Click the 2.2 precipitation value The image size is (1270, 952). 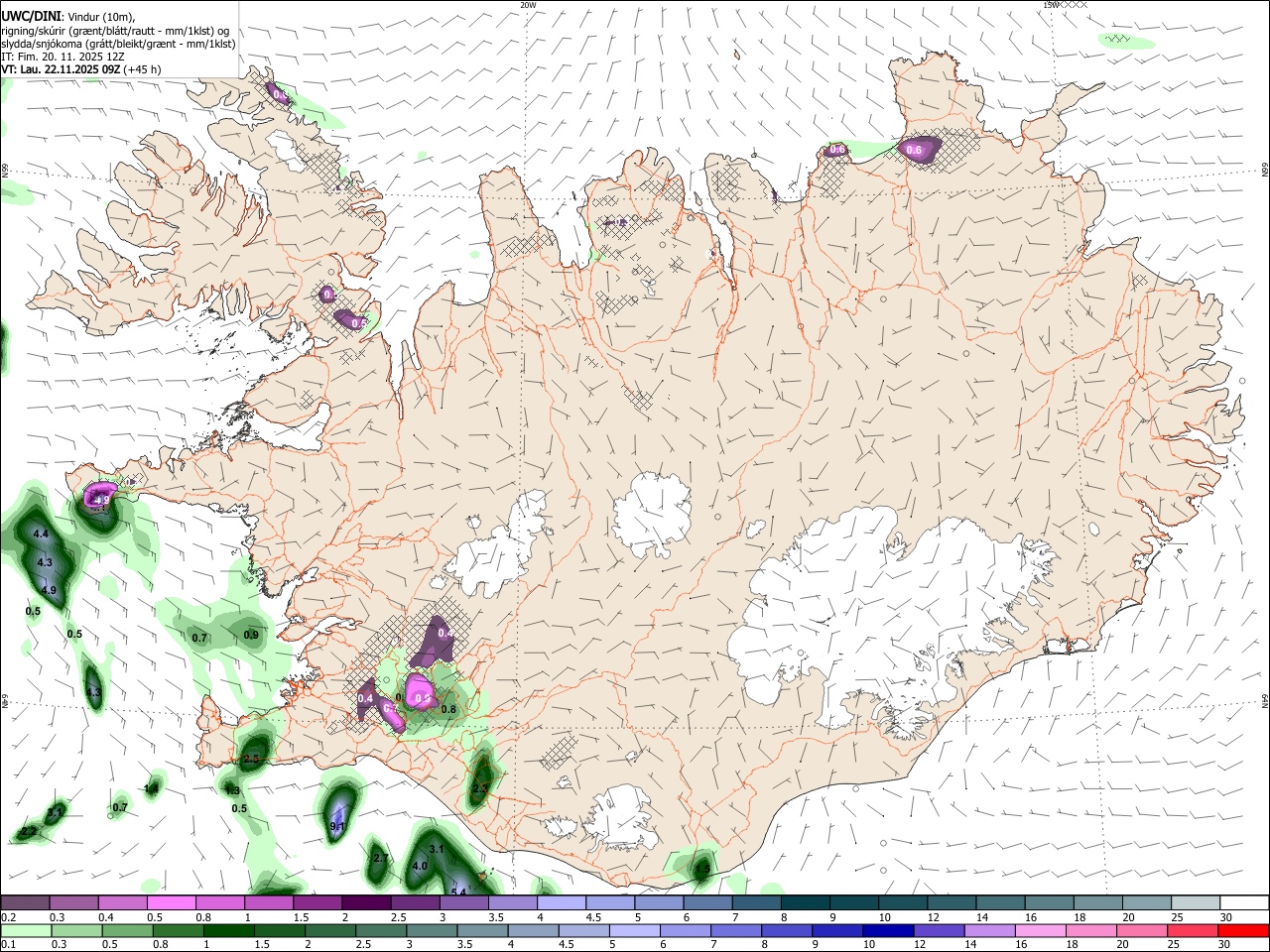[x=28, y=831]
